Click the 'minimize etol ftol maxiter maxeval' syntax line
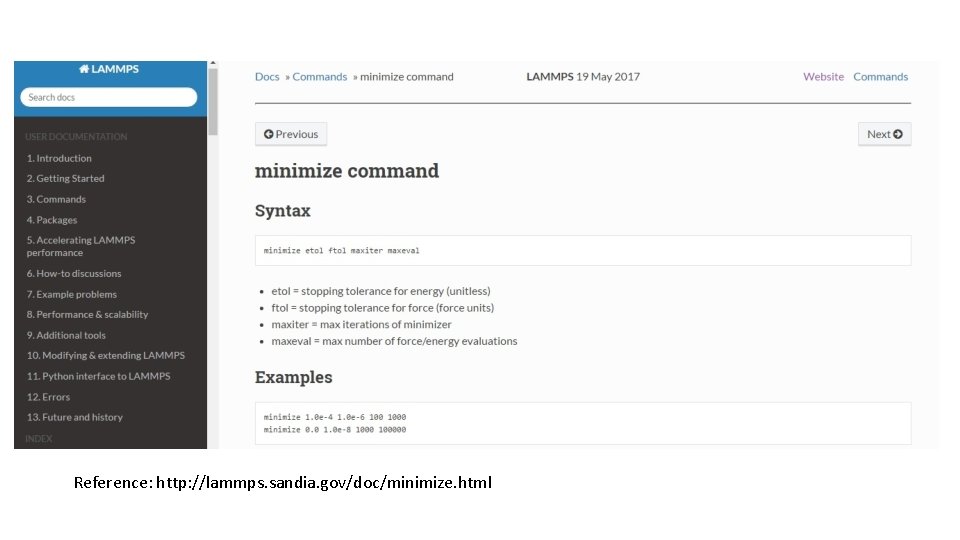 point(342,250)
